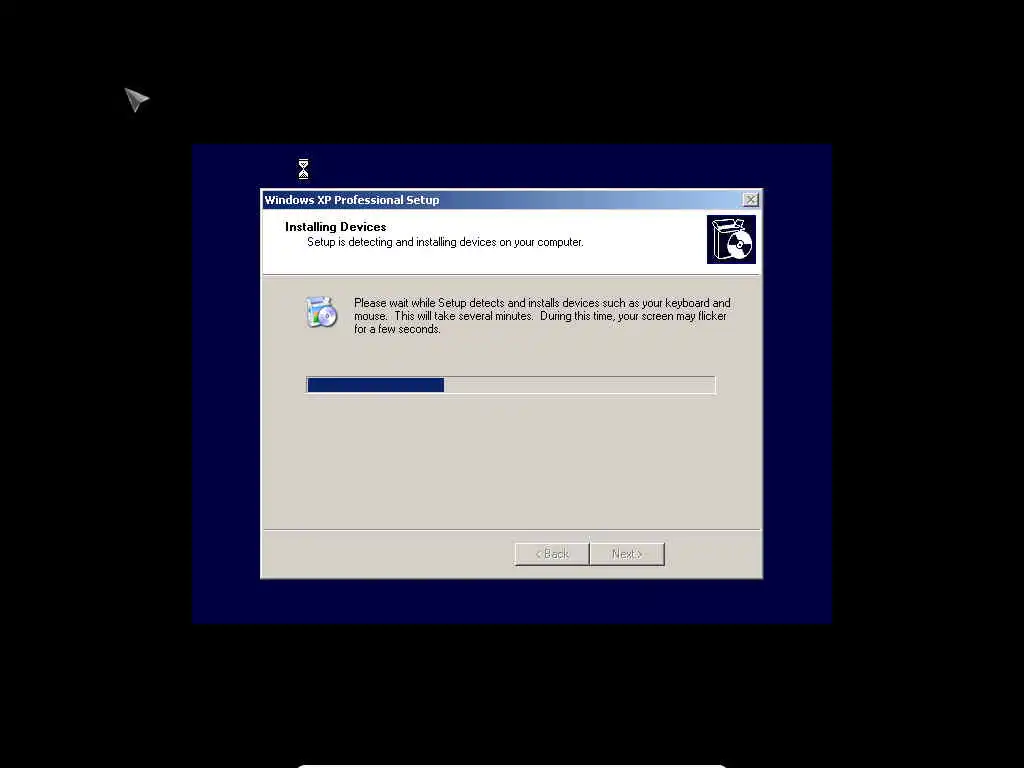Click the 'Please wait while Setup detects' paragraph
This screenshot has height=768, width=1024.
pyautogui.click(x=542, y=316)
